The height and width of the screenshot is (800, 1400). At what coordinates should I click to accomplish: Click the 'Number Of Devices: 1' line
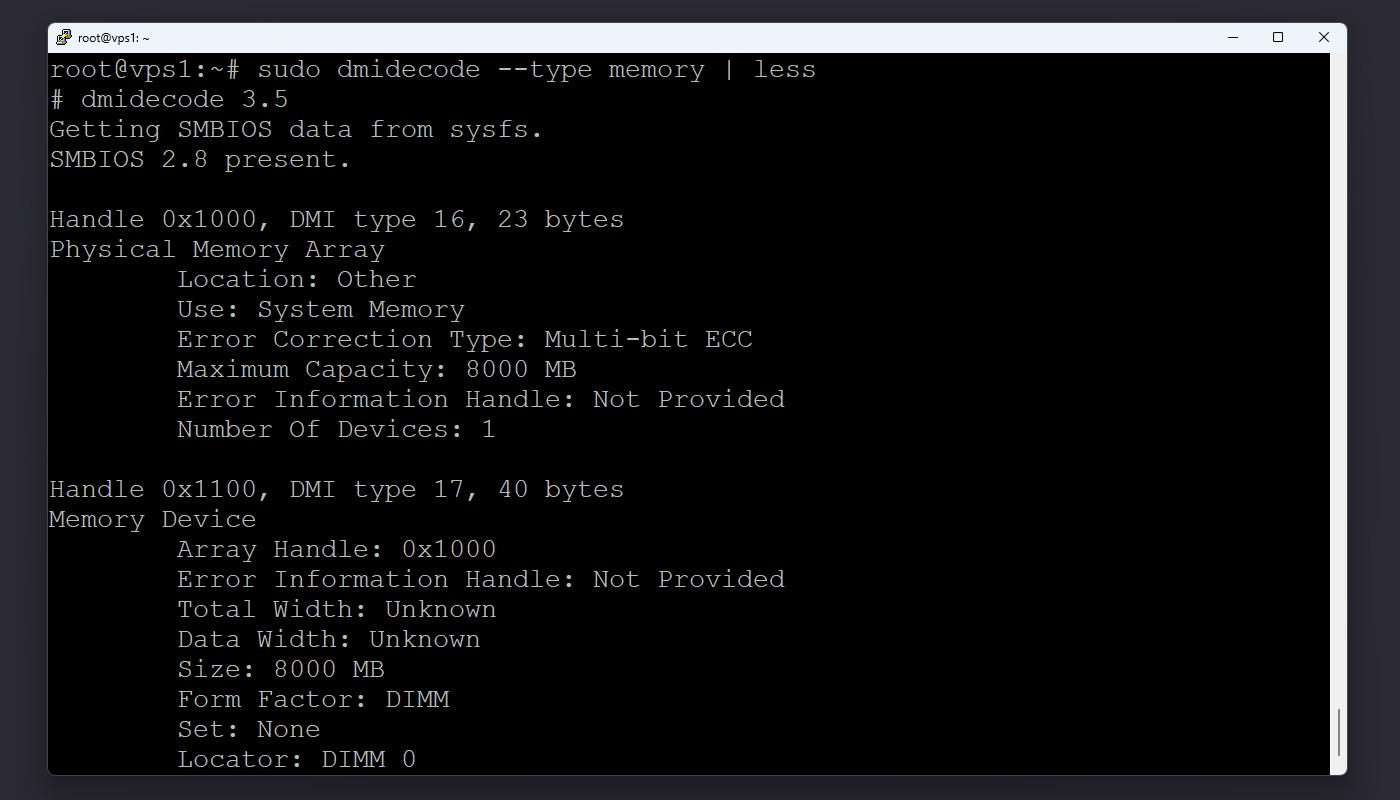point(336,430)
